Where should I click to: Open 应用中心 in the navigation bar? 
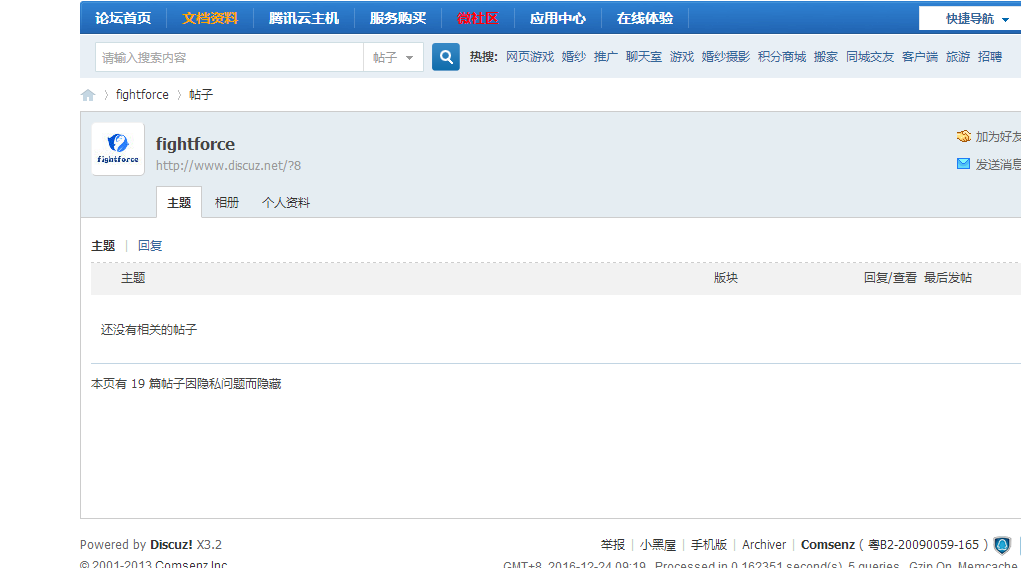pos(557,18)
